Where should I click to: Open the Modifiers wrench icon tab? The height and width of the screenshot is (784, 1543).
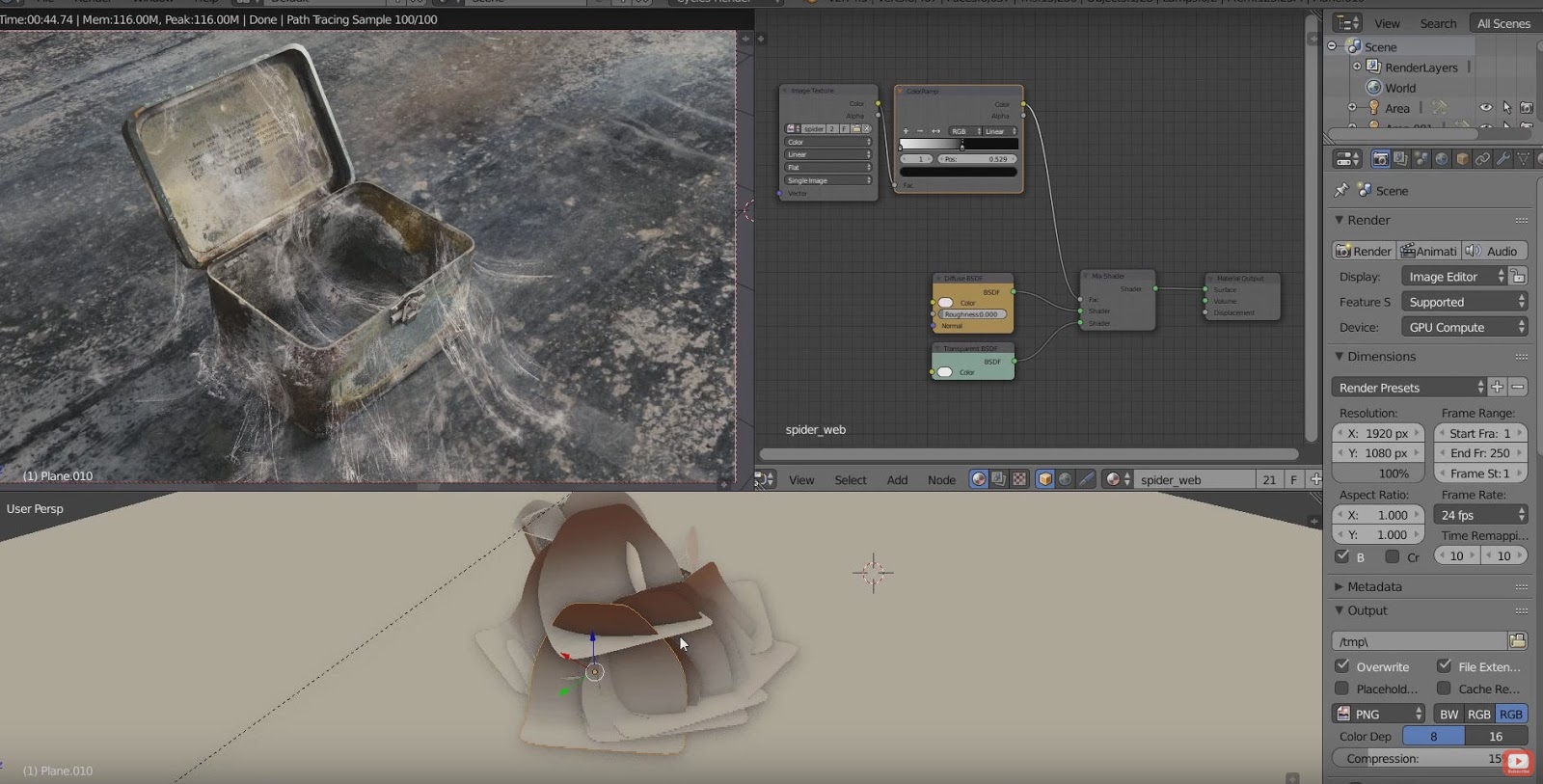(1502, 159)
